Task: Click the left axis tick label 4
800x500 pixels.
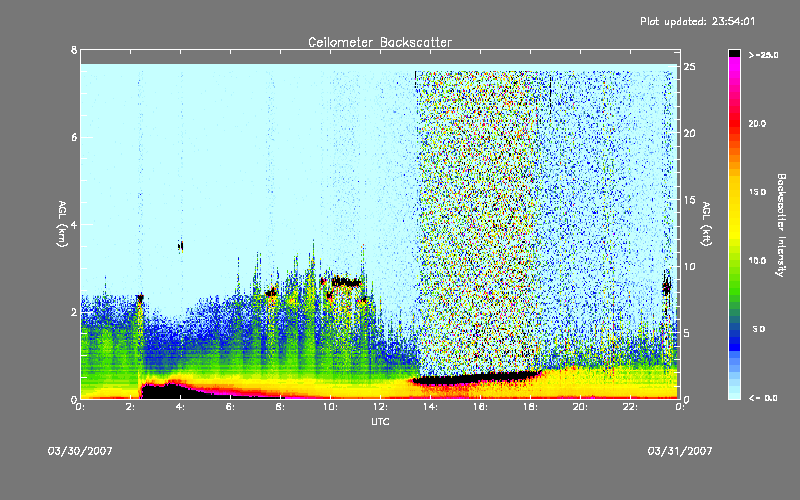Action: tap(74, 224)
